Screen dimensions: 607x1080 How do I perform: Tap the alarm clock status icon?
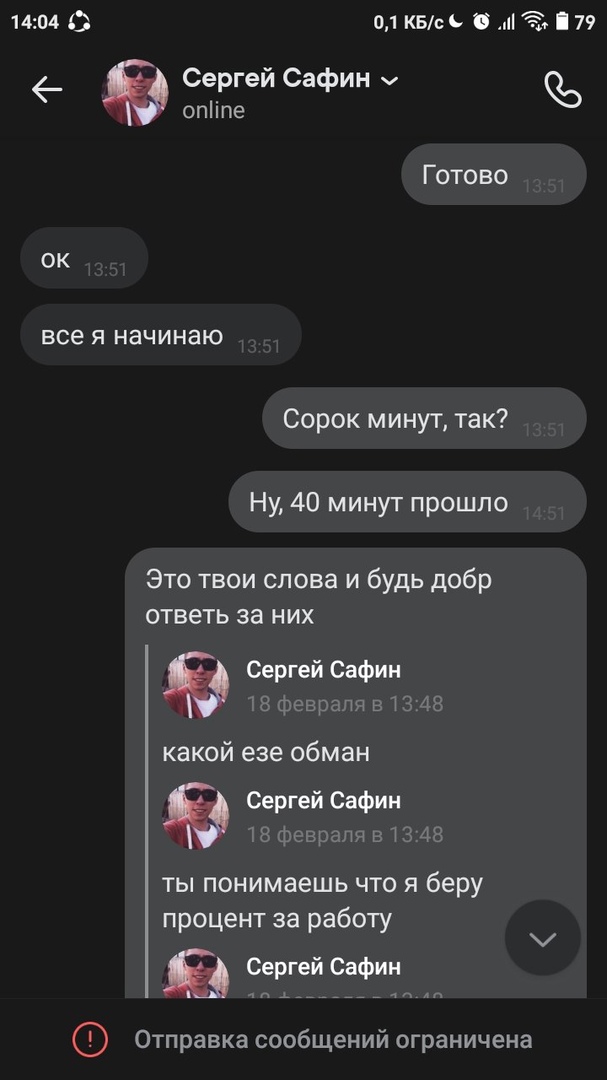point(481,22)
